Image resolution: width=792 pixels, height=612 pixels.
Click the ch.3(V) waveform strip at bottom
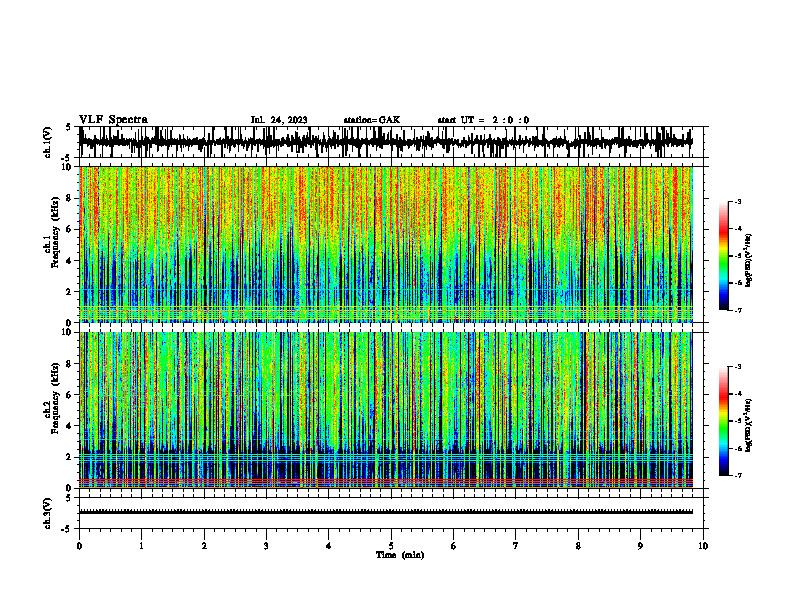point(386,512)
